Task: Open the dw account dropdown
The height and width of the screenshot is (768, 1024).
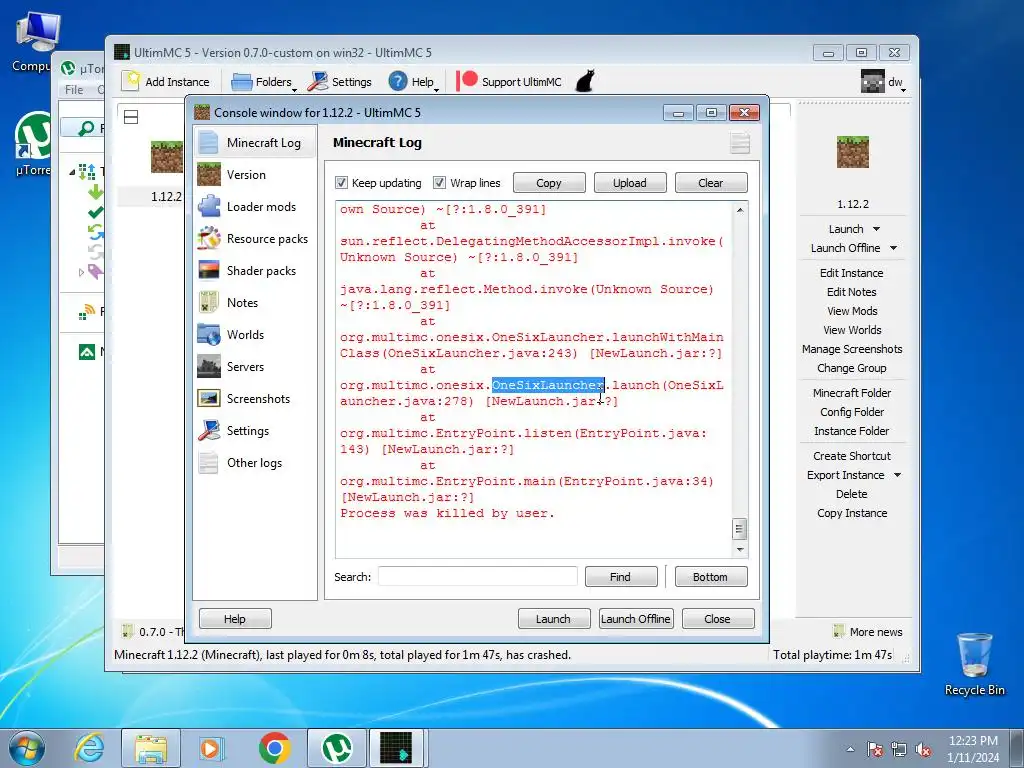Action: (884, 82)
